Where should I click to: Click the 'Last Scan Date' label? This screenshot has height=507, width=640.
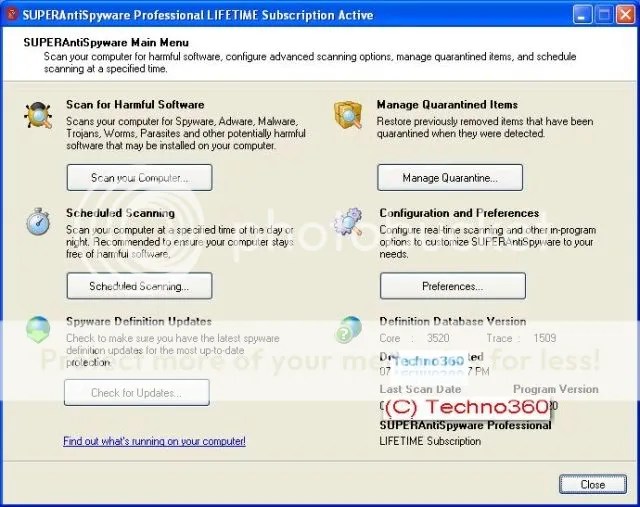point(420,389)
